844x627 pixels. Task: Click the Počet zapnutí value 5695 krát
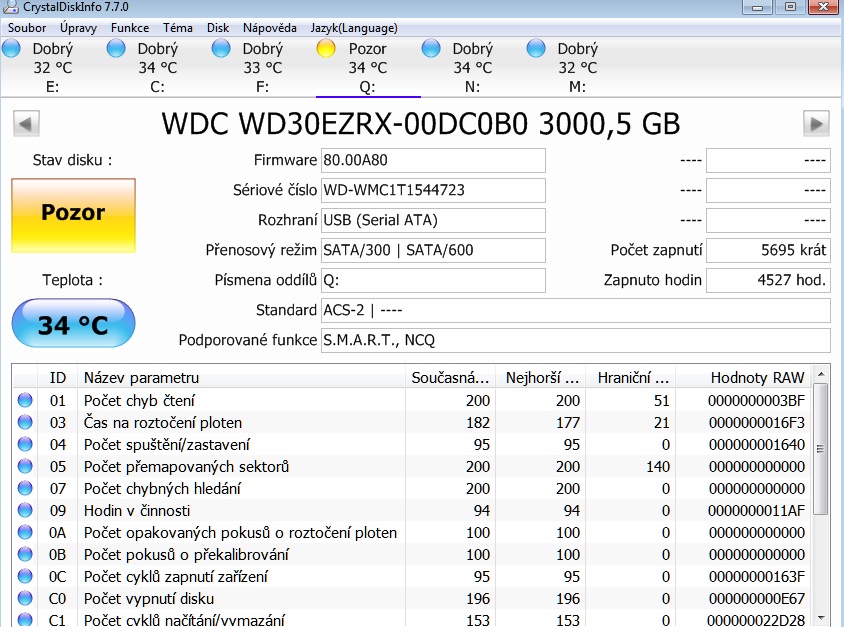[x=768, y=250]
